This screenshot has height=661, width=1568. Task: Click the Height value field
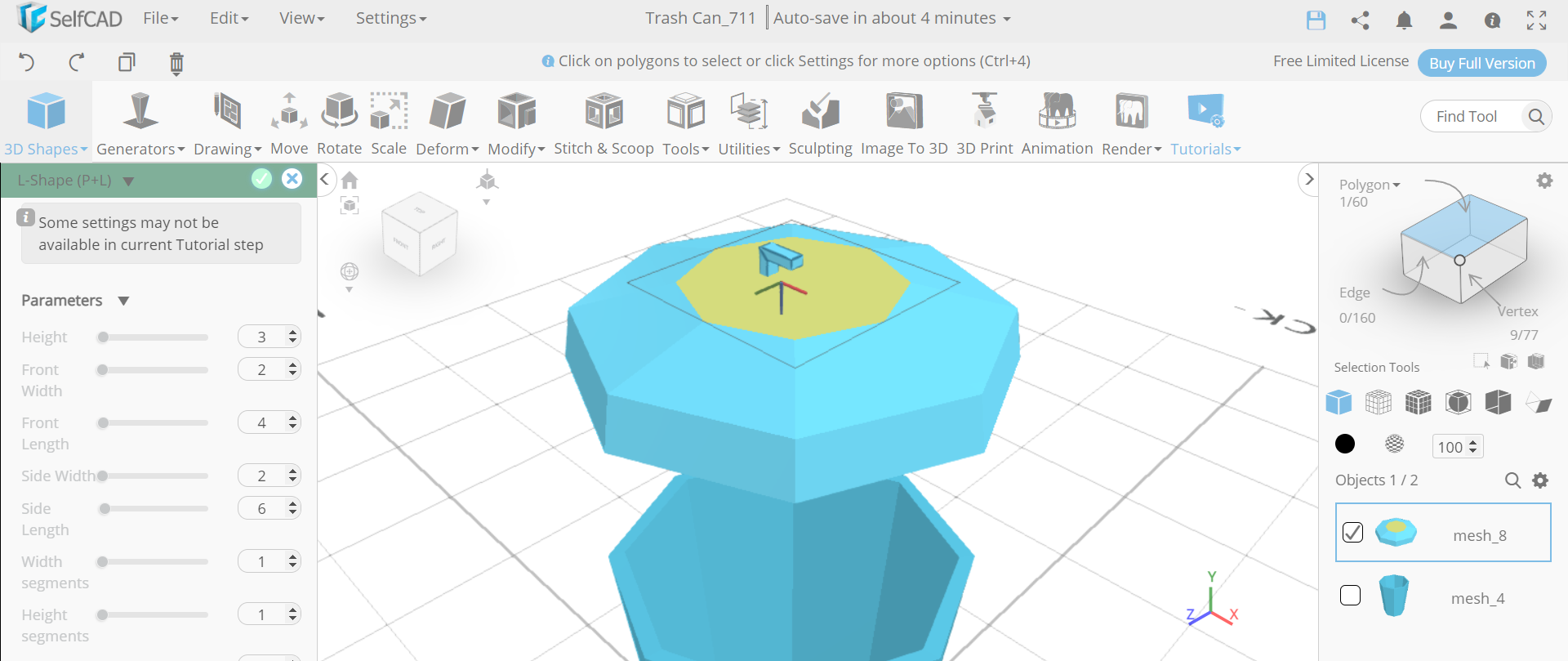263,337
